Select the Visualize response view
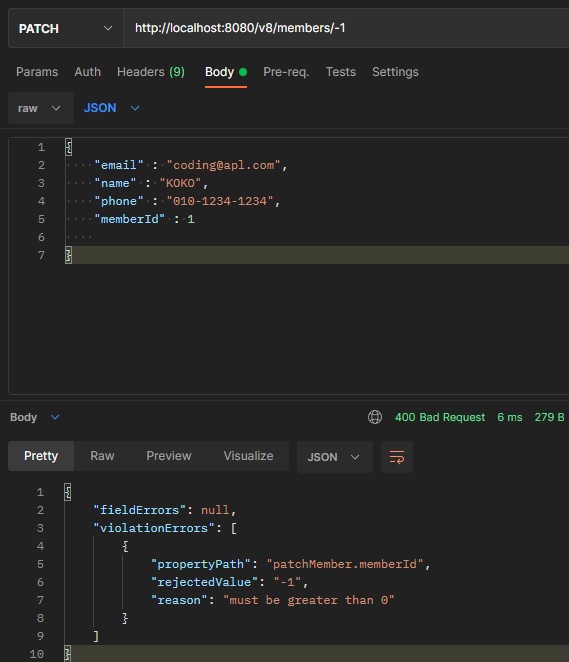Image resolution: width=569 pixels, height=662 pixels. pos(248,456)
